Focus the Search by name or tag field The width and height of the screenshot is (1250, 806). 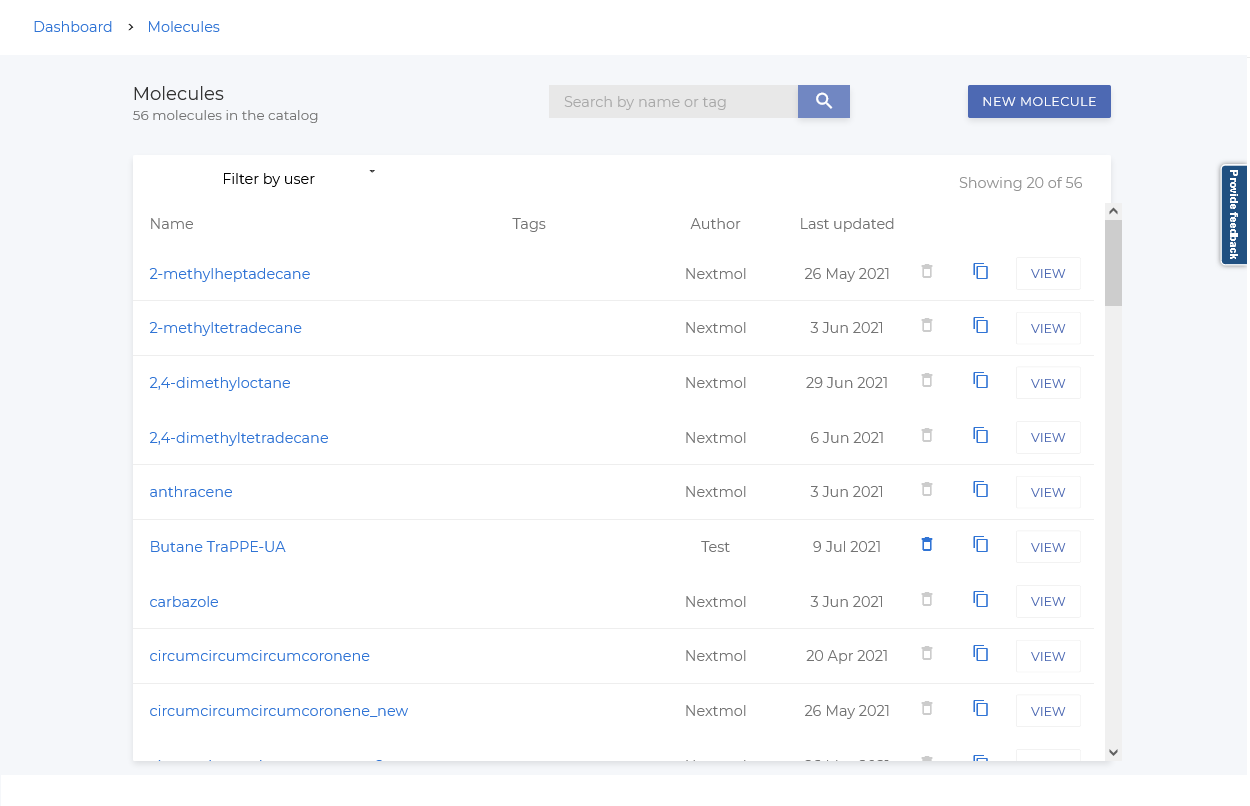(672, 101)
